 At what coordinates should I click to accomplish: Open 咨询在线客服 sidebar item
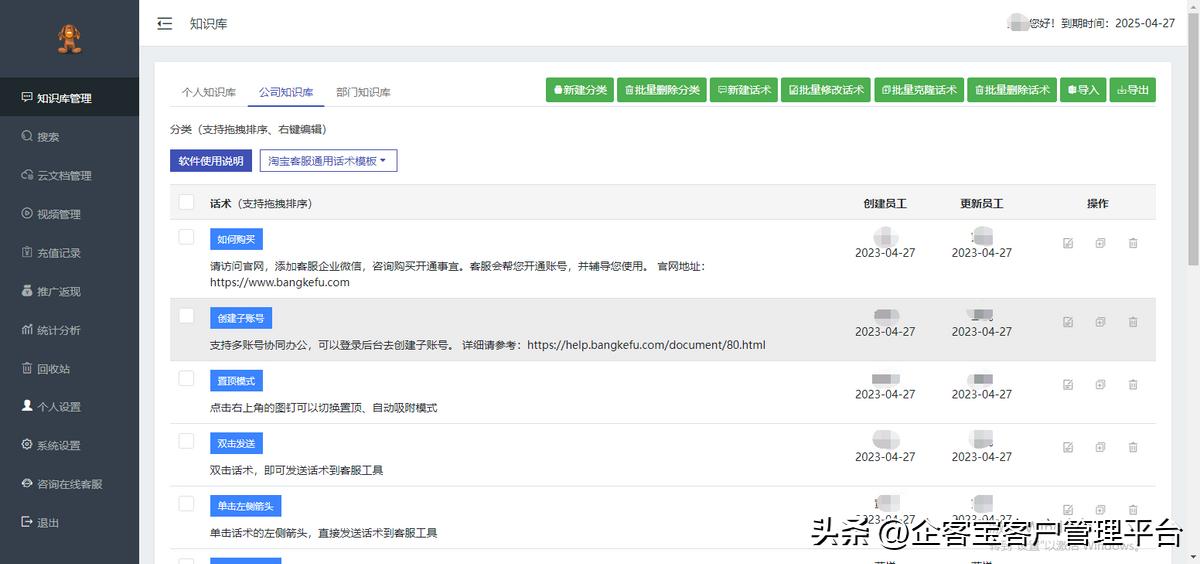tap(69, 484)
